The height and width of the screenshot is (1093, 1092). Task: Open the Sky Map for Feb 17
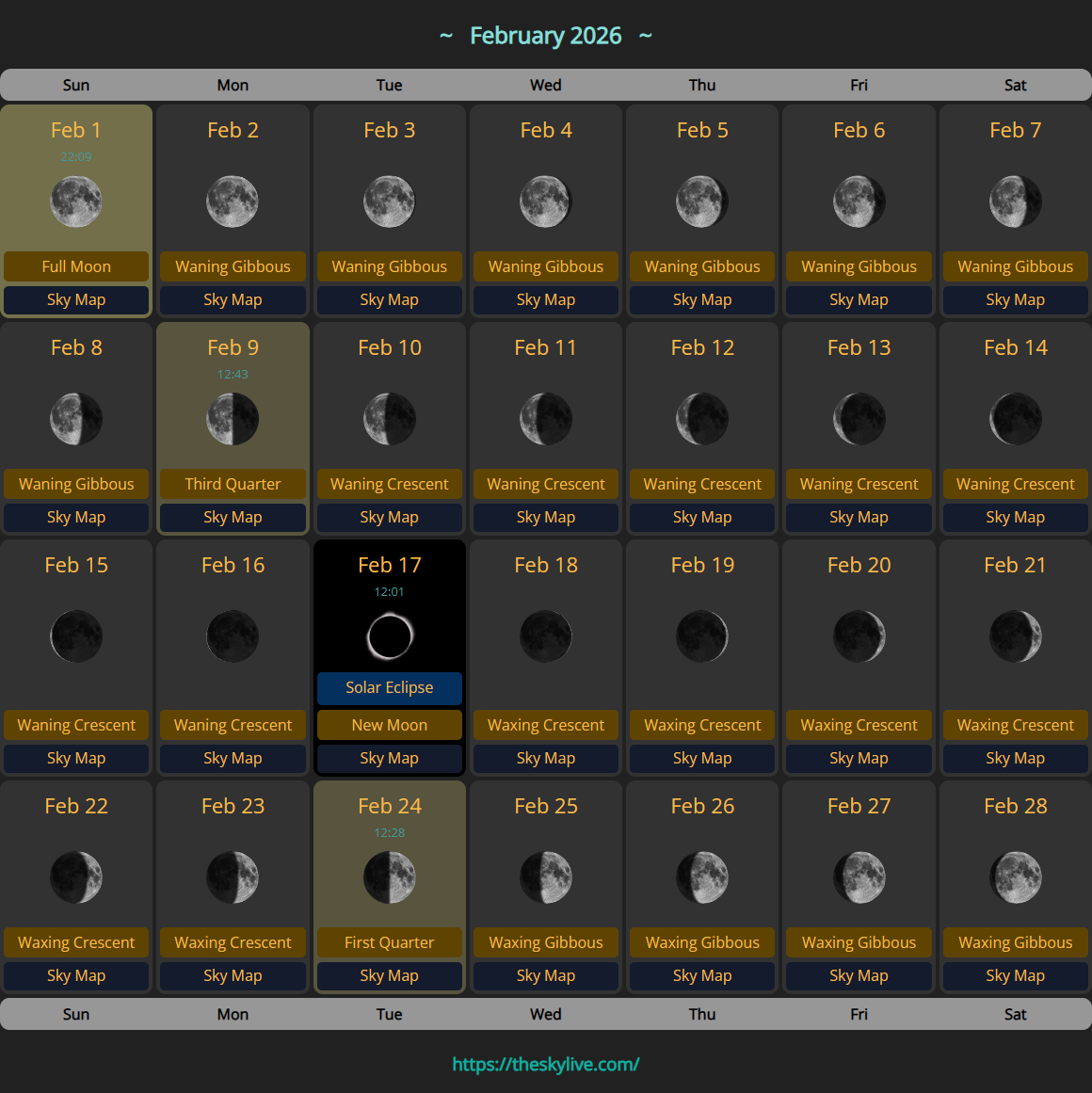point(389,758)
